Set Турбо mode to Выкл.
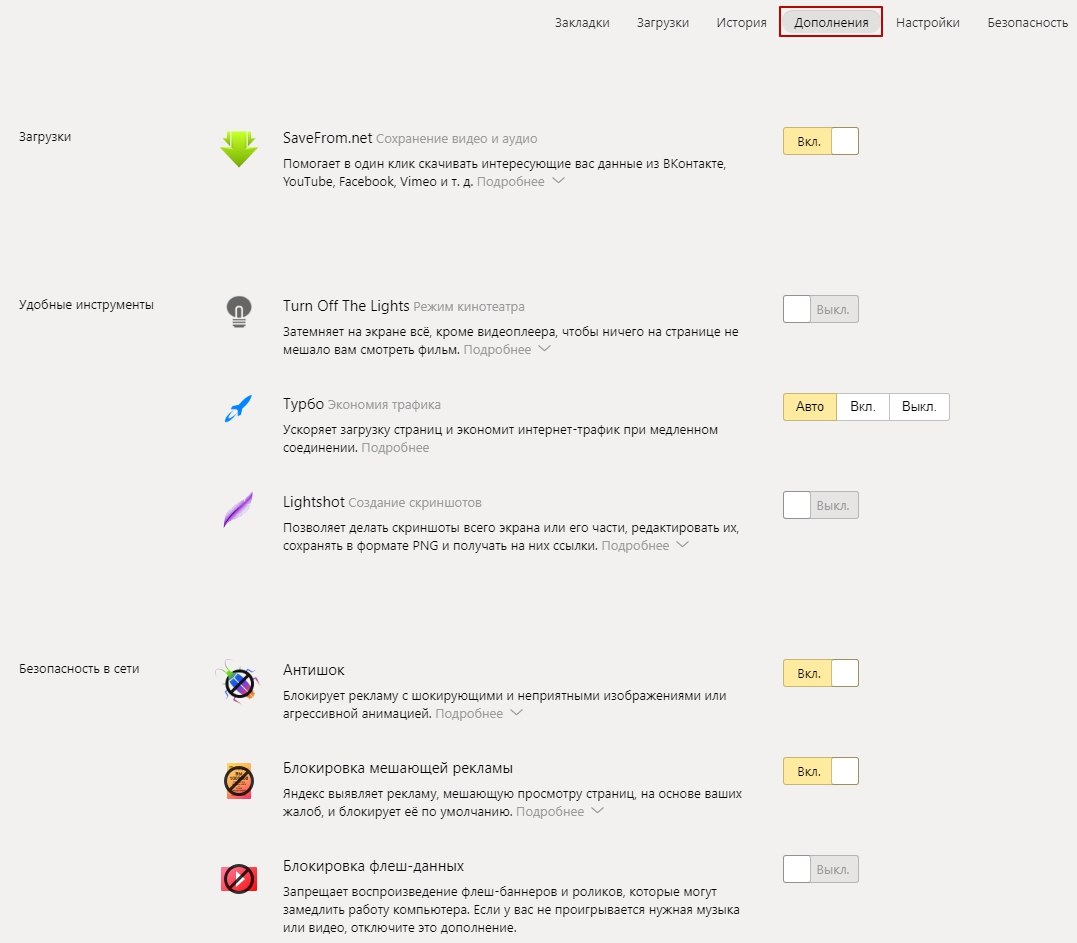The image size is (1077, 943). [918, 407]
